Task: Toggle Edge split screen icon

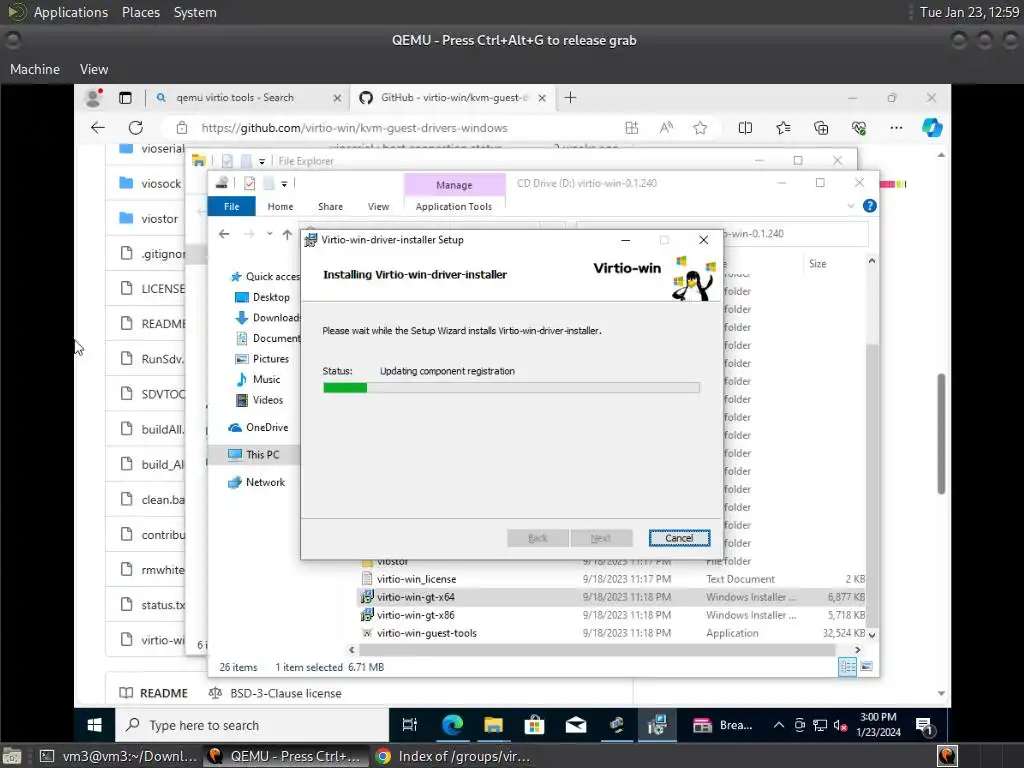Action: pyautogui.click(x=745, y=128)
